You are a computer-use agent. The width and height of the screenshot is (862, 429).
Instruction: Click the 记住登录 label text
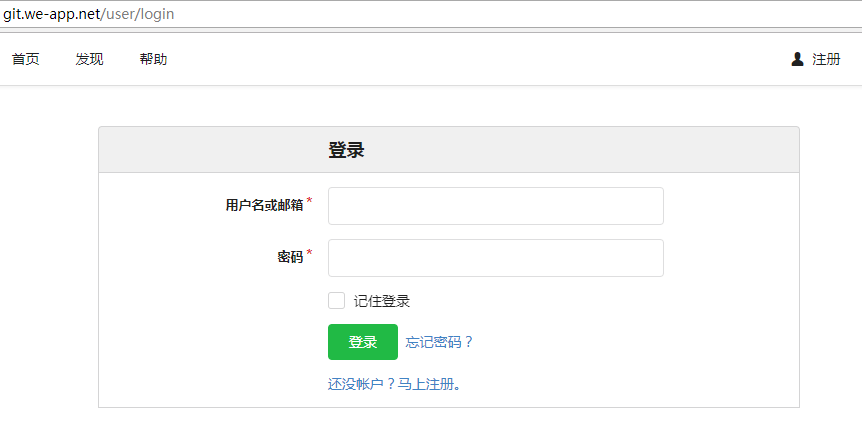coord(381,301)
